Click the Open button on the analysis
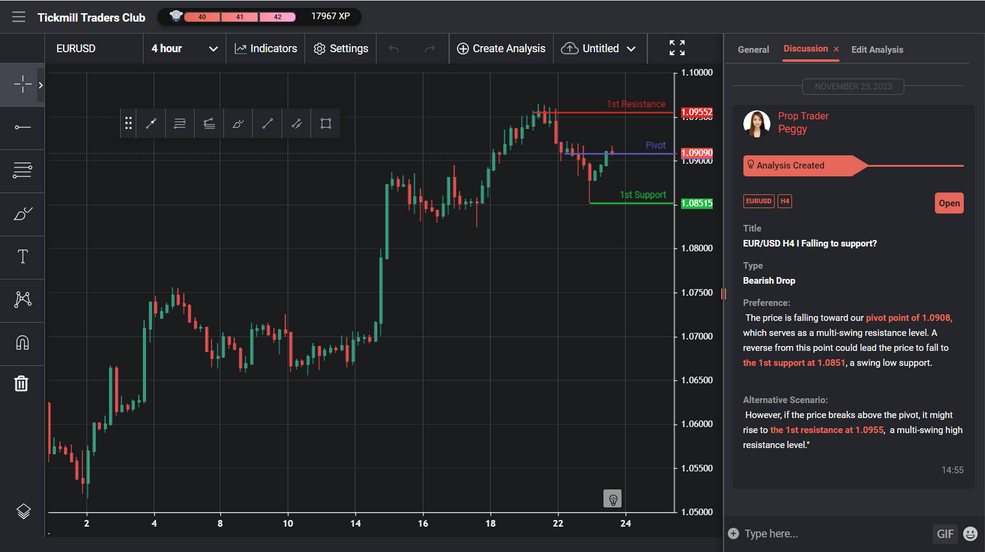Screen dimensions: 985x552 coord(949,203)
